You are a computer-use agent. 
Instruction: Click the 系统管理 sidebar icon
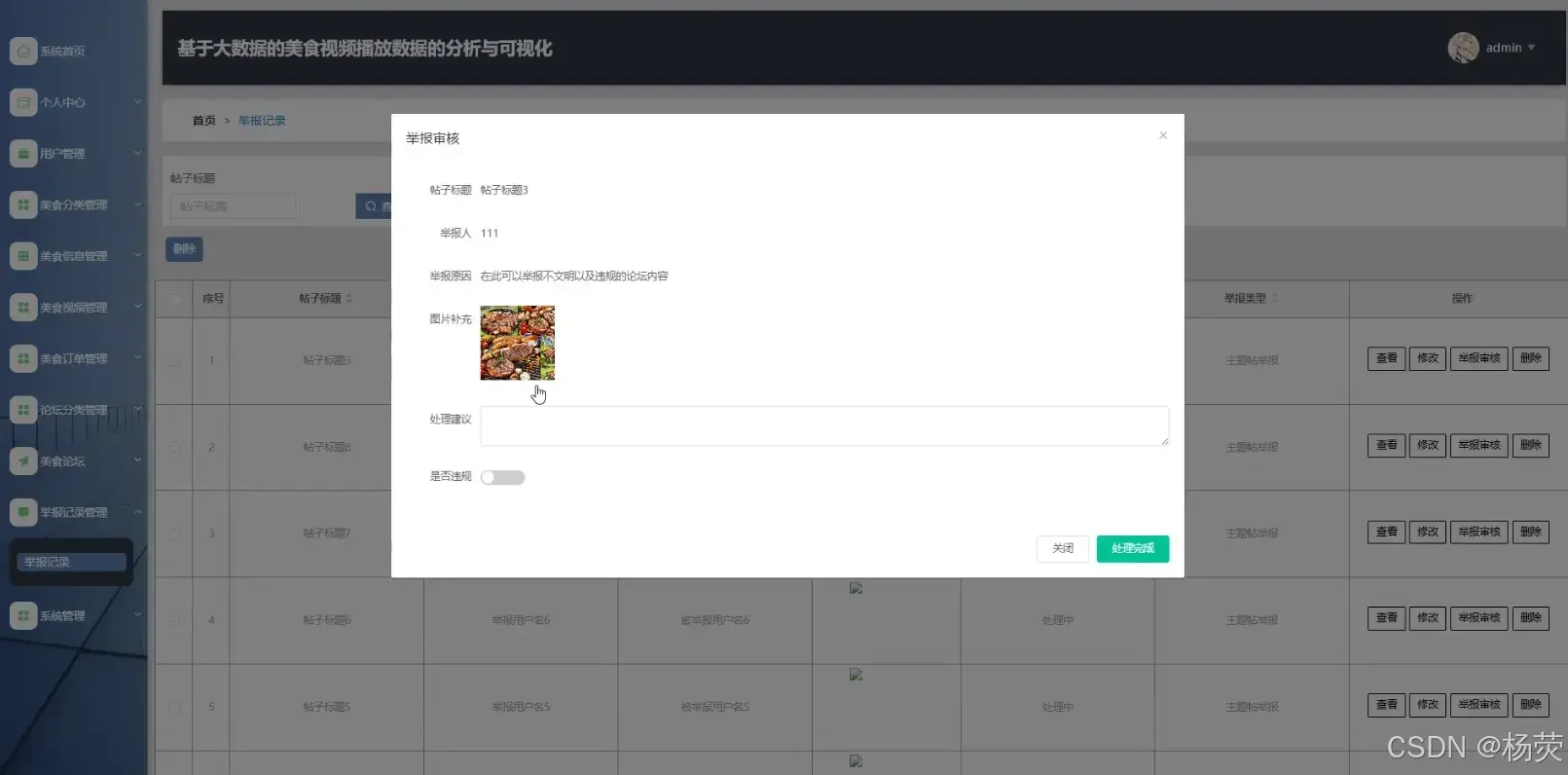pyautogui.click(x=23, y=615)
